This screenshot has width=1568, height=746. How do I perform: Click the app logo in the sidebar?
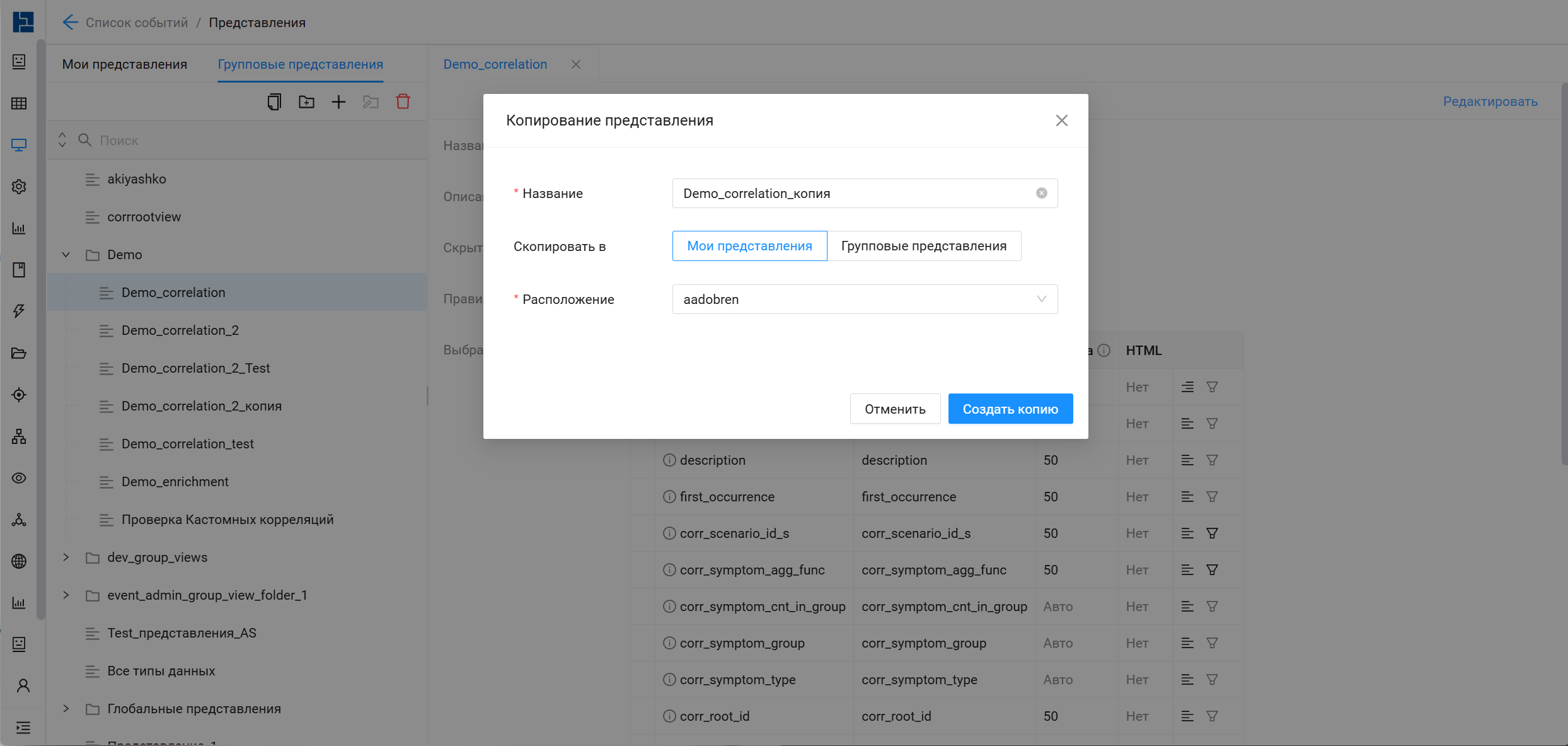[x=23, y=22]
